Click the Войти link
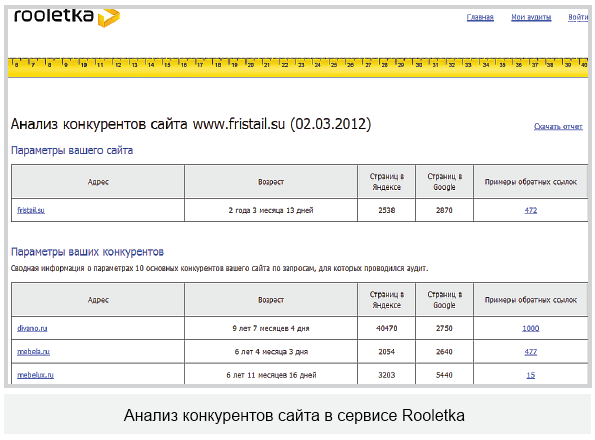The image size is (595, 440). (x=578, y=17)
